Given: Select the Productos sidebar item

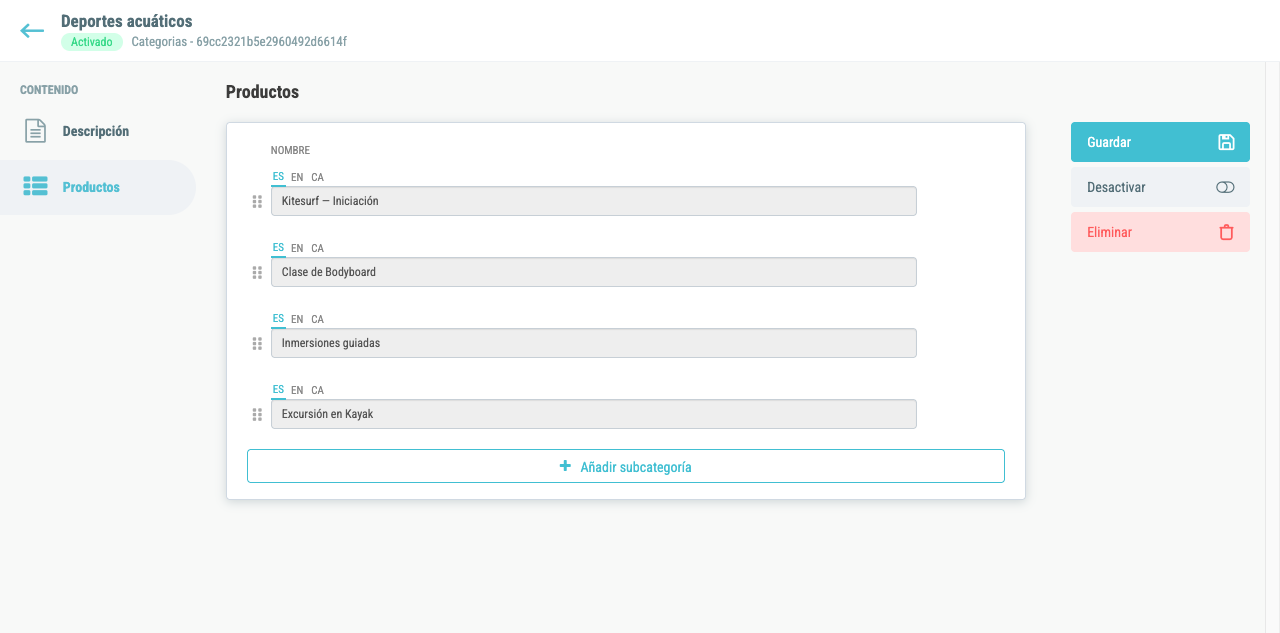Looking at the screenshot, I should [x=98, y=187].
